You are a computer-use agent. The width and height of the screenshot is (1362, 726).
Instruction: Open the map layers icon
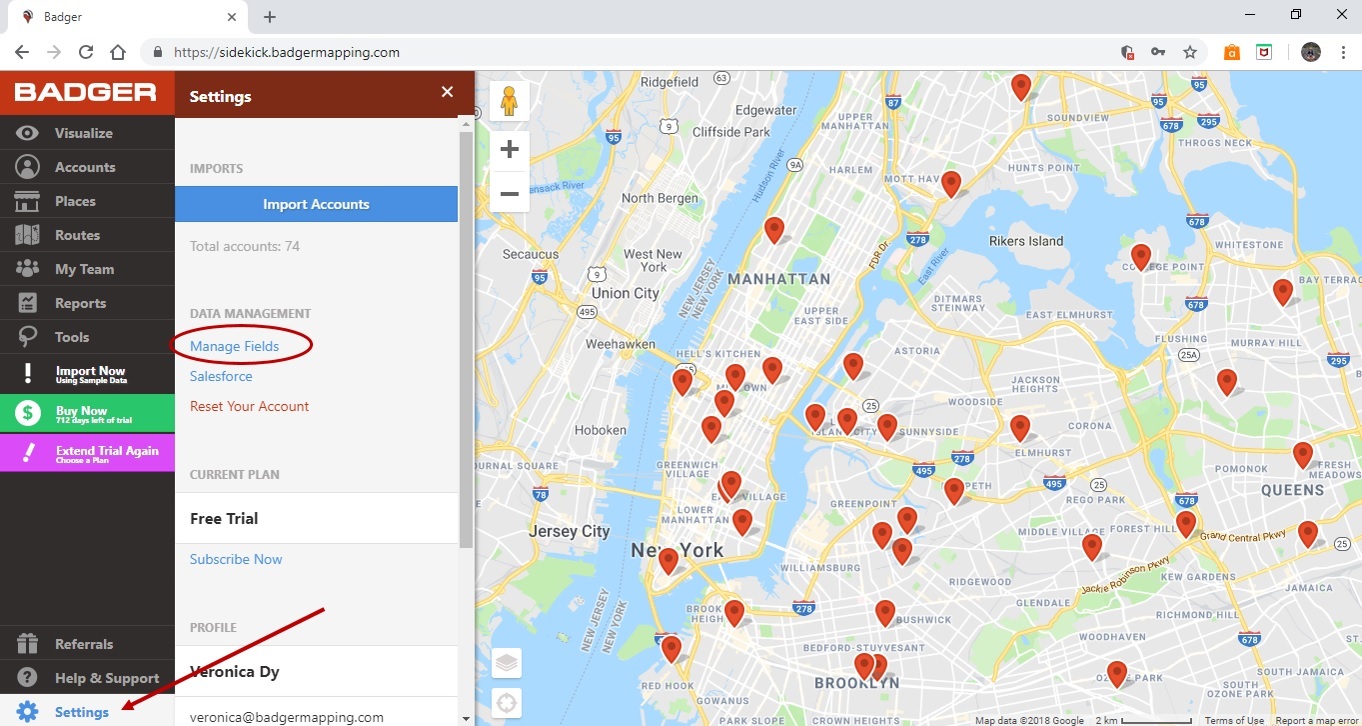tap(507, 663)
